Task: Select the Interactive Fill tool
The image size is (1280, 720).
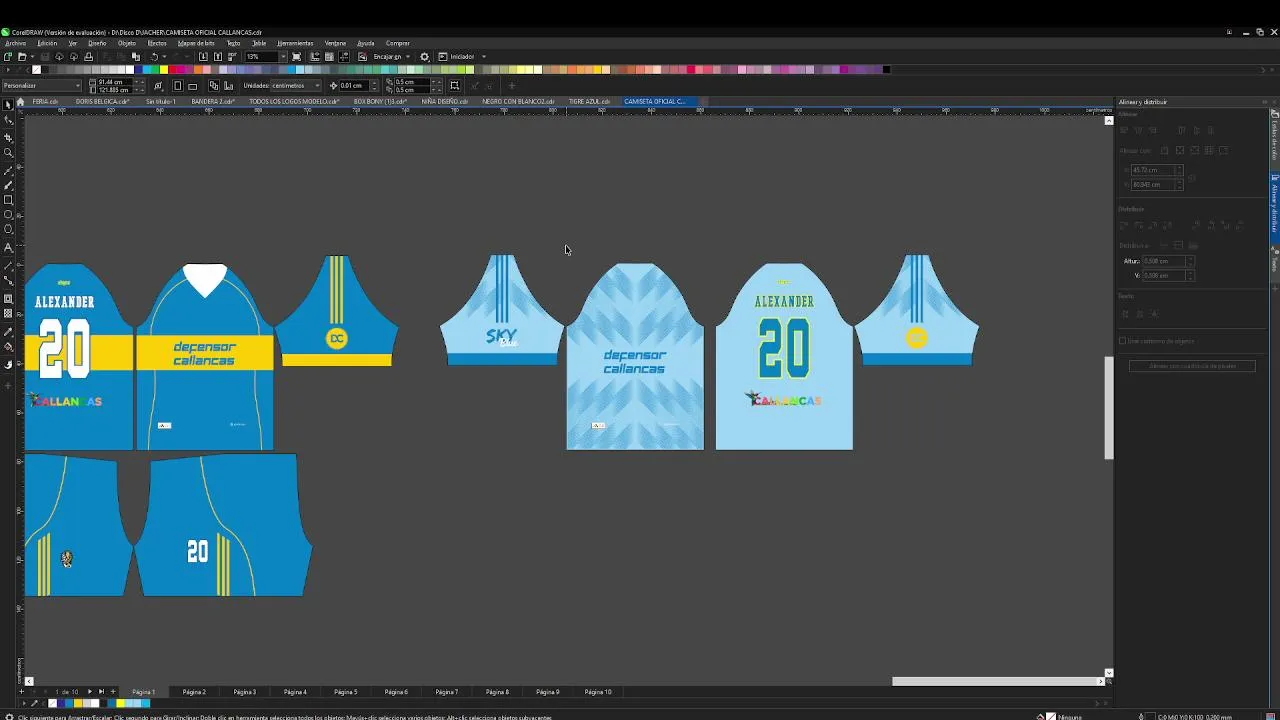Action: click(9, 347)
